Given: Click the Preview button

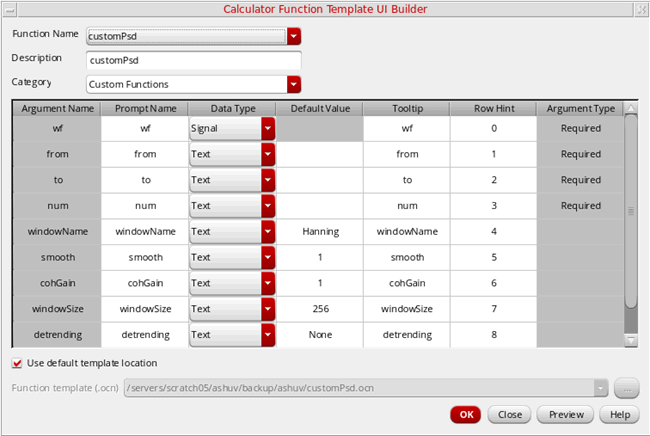Looking at the screenshot, I should 566,414.
